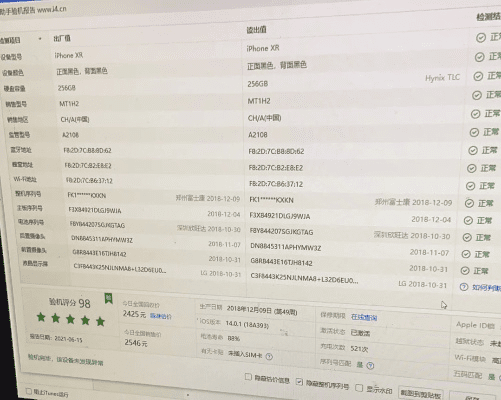501x400 pixels.
Task: Click the 销售地区 row label
Action: (x=18, y=119)
